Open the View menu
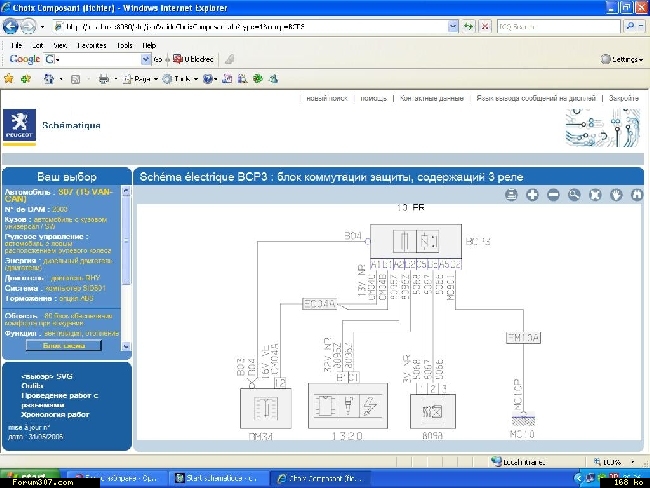 [x=60, y=45]
